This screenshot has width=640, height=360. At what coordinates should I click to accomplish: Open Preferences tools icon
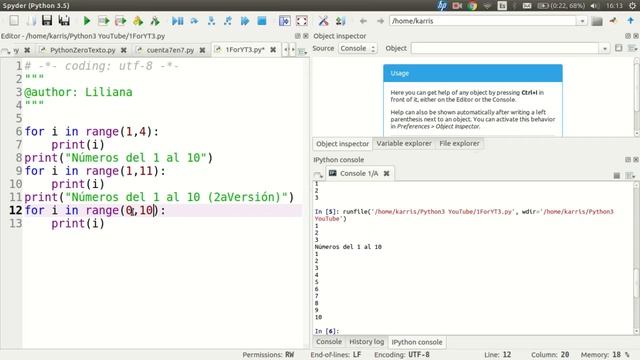coord(323,20)
